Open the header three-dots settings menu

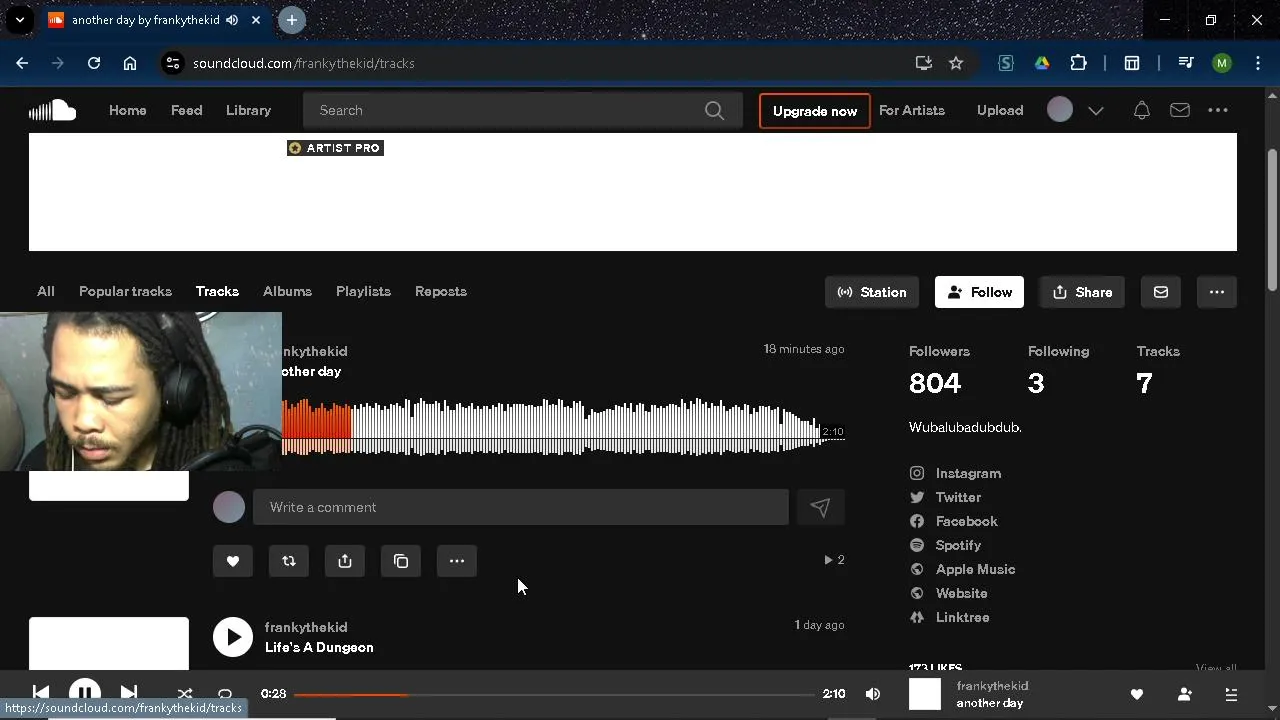pos(1218,110)
